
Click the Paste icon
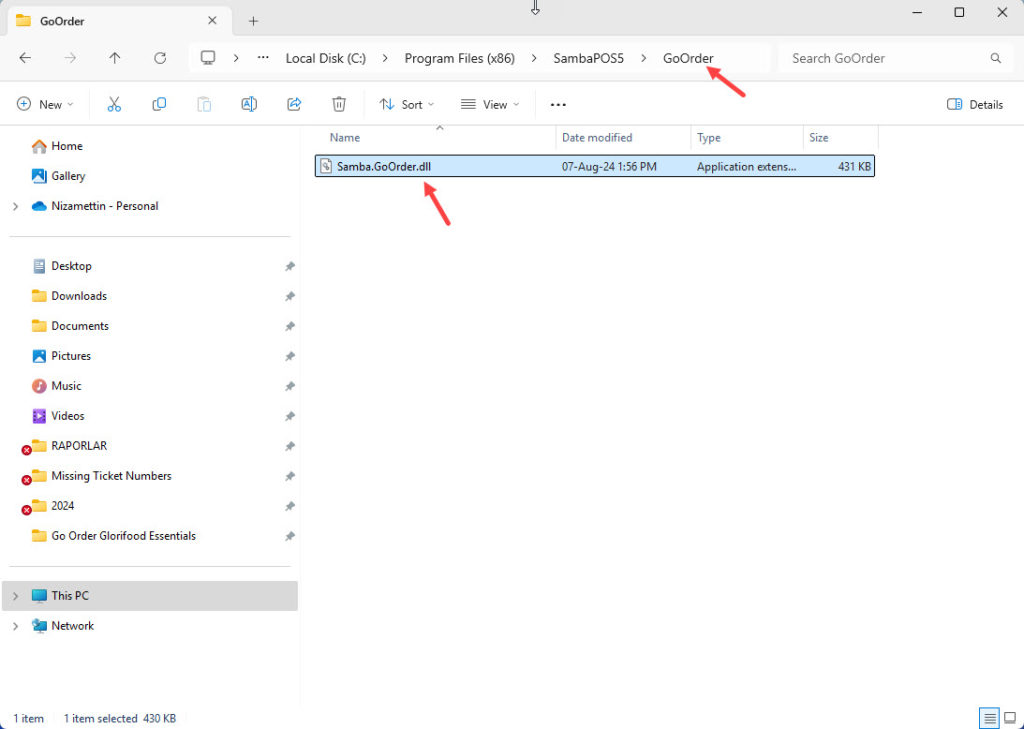[204, 105]
